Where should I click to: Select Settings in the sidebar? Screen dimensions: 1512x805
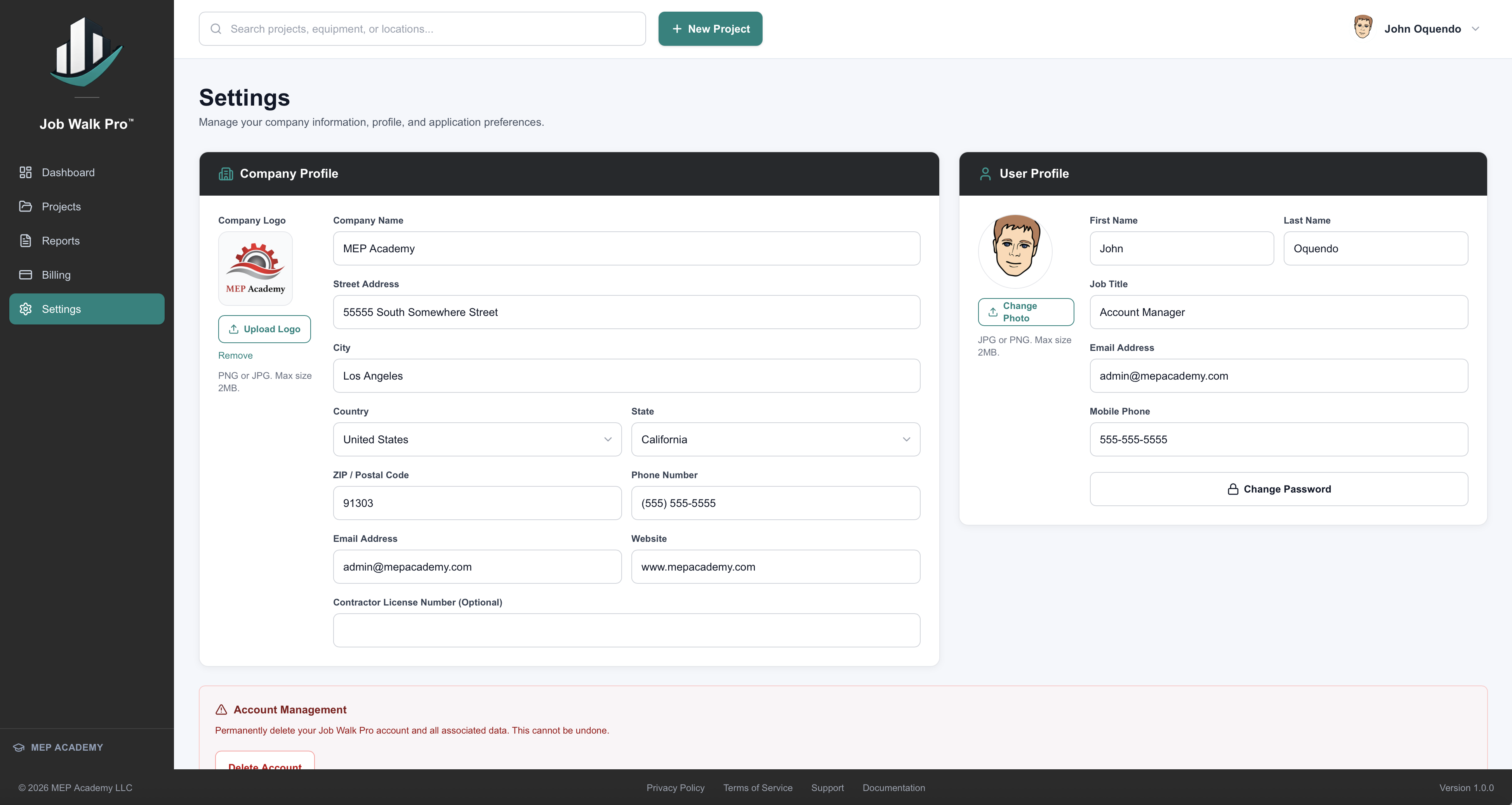point(87,309)
